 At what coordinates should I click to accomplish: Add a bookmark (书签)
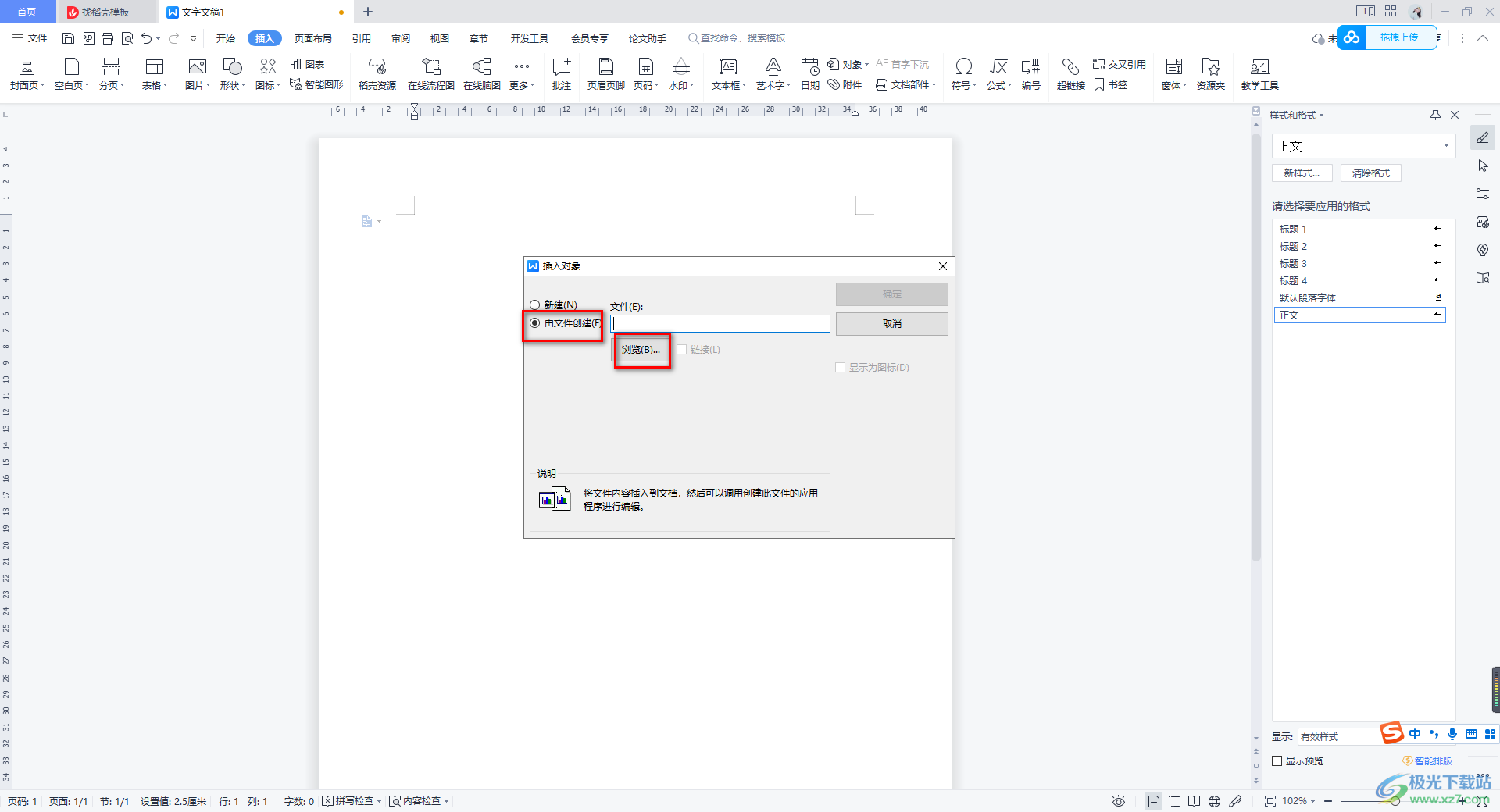coord(1111,84)
